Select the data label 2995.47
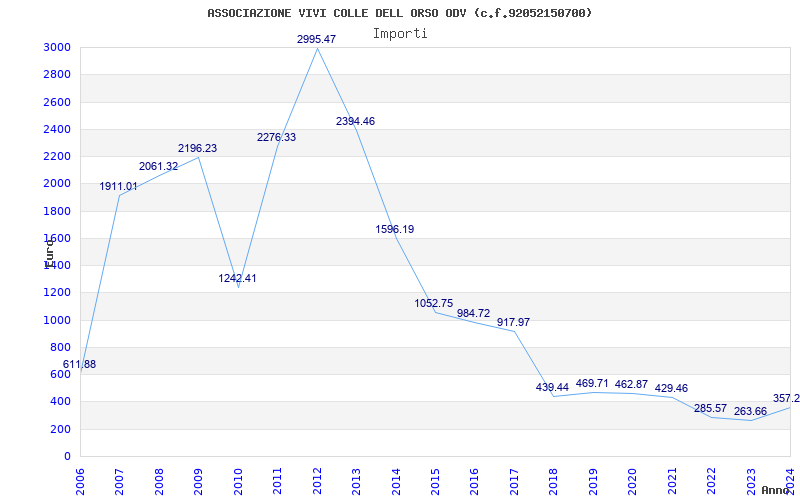The height and width of the screenshot is (500, 800). coord(316,39)
